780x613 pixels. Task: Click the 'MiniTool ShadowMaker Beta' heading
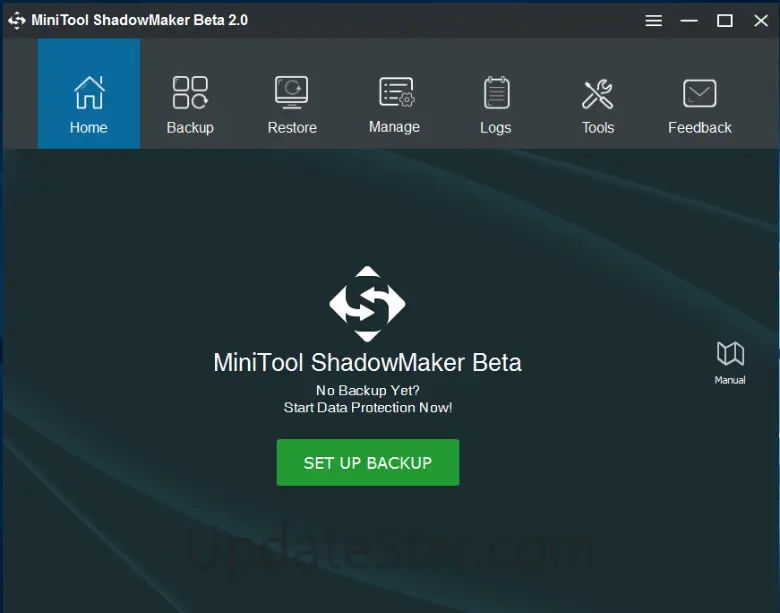pyautogui.click(x=367, y=362)
